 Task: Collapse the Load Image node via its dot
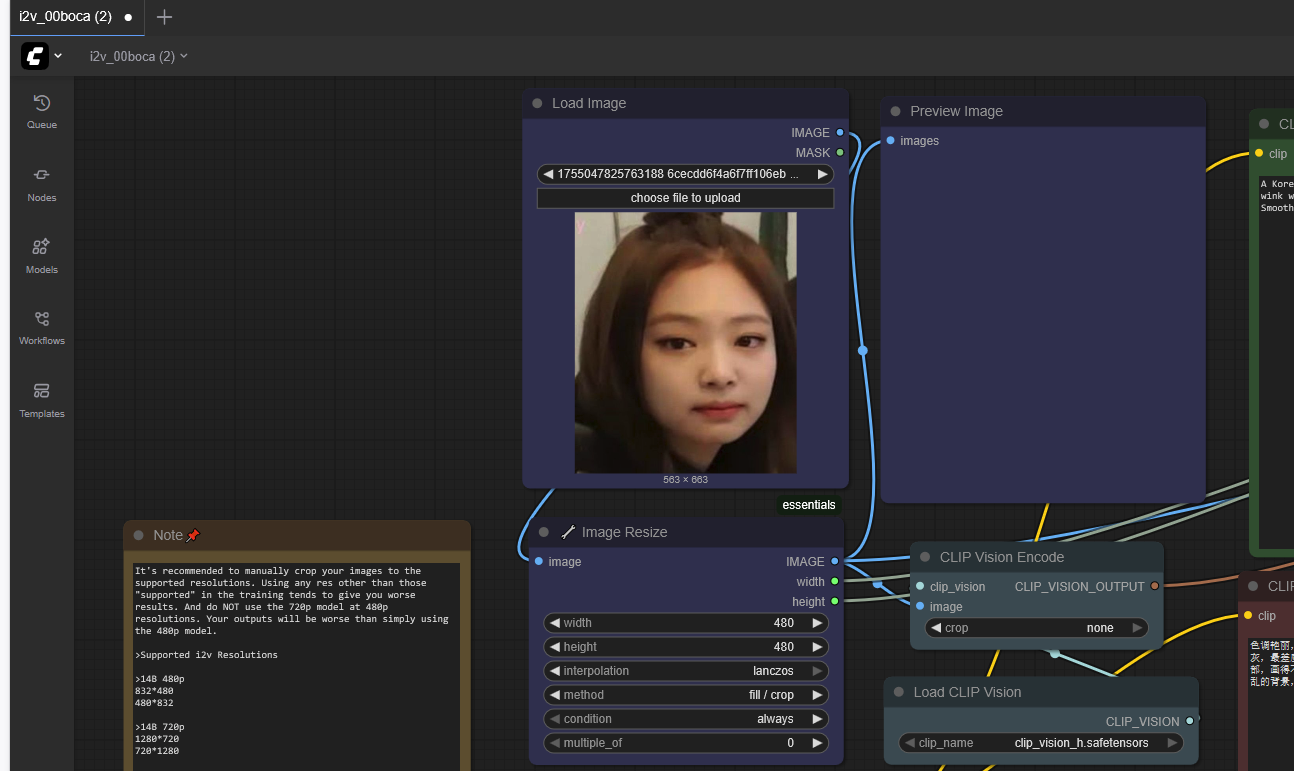538,104
